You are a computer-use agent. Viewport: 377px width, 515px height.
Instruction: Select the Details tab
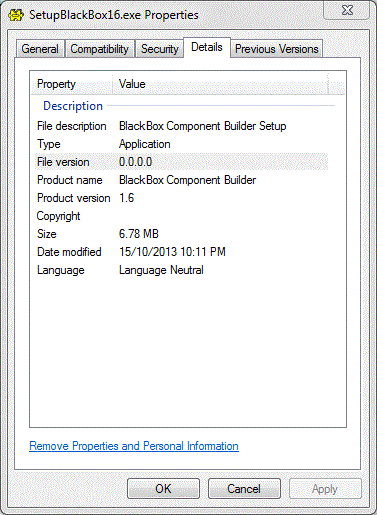[x=207, y=47]
